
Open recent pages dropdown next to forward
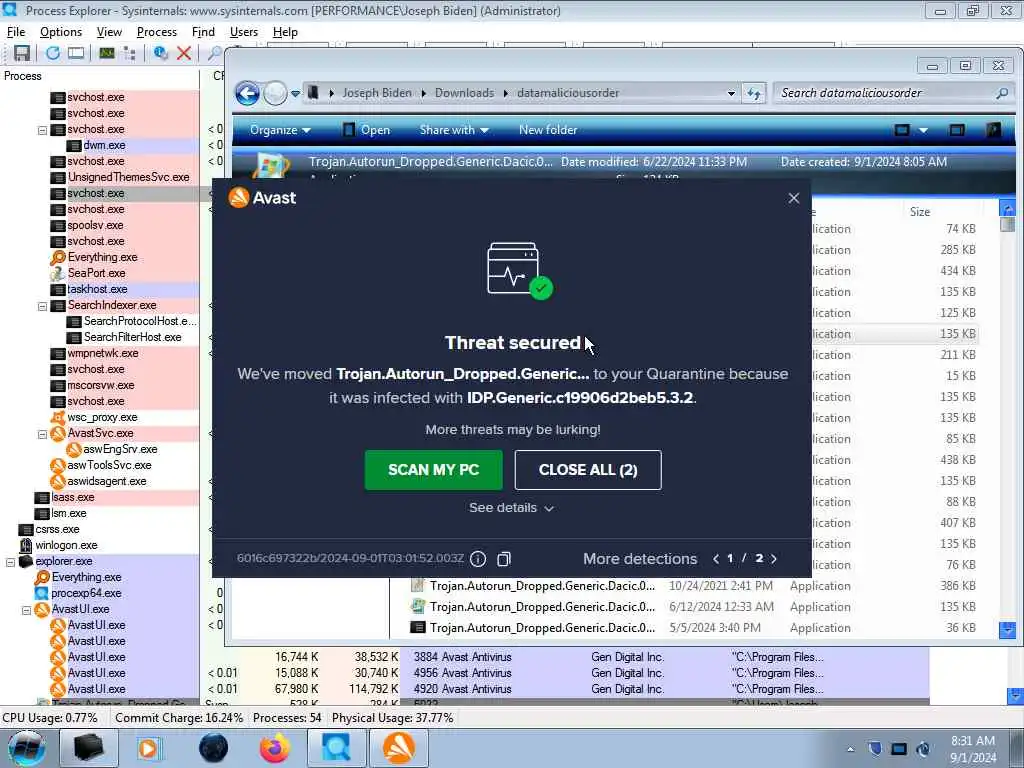[x=295, y=94]
